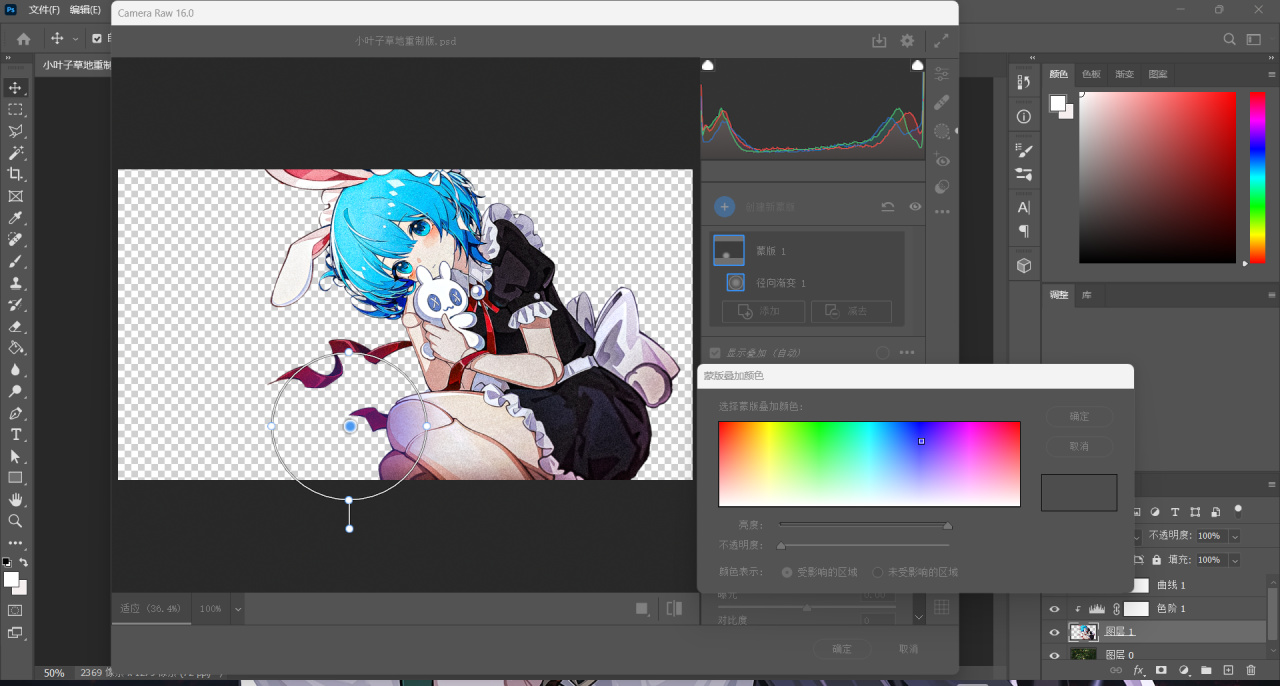Select the Clone Stamp tool
The width and height of the screenshot is (1280, 686).
16,283
